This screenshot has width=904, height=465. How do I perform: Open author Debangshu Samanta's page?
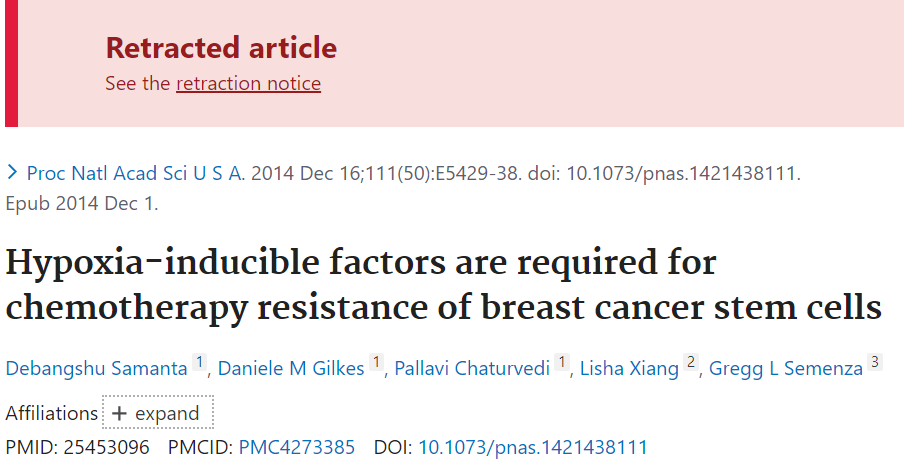pyautogui.click(x=96, y=368)
